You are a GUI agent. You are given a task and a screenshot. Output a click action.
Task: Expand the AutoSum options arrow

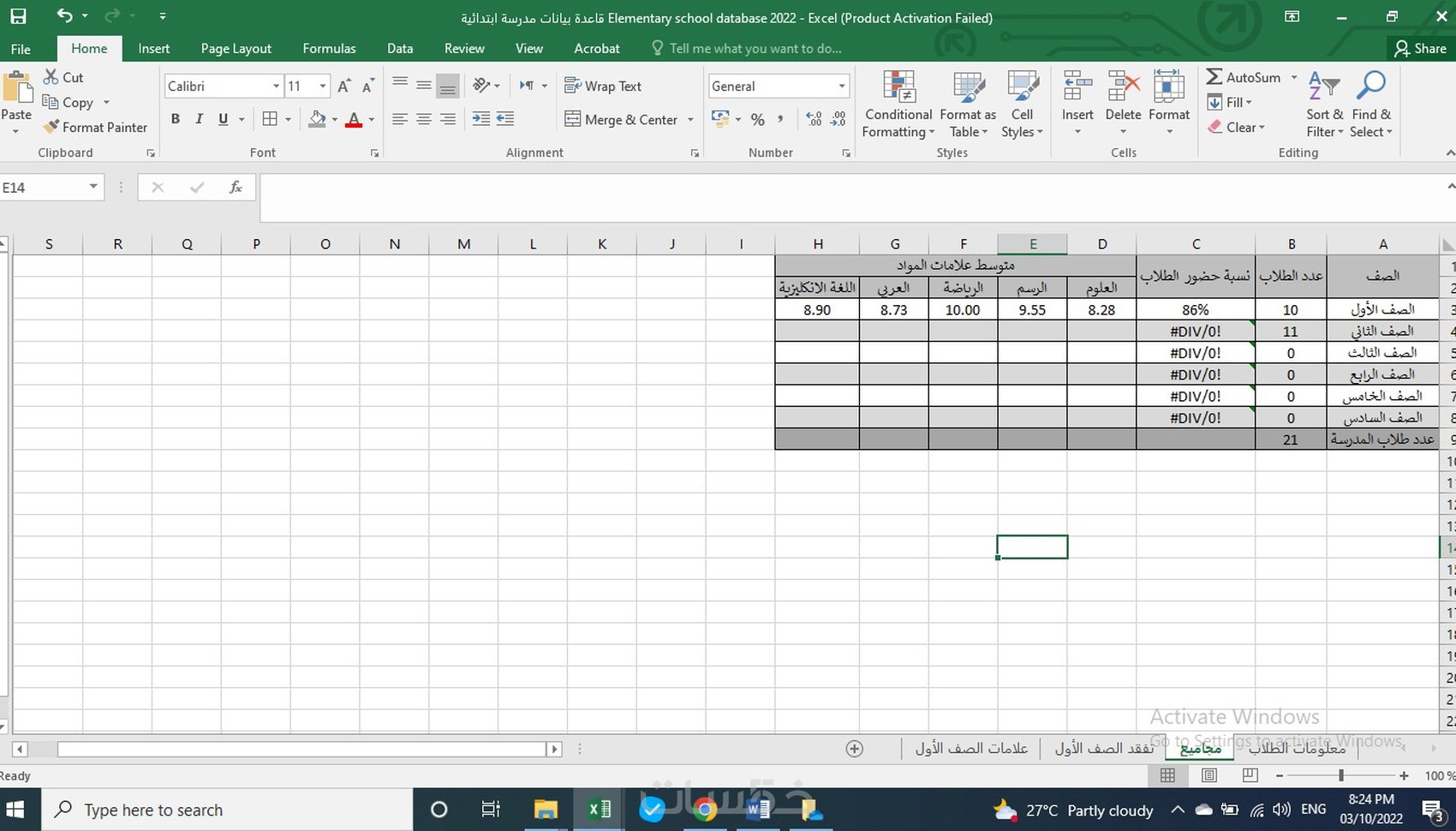click(1294, 77)
